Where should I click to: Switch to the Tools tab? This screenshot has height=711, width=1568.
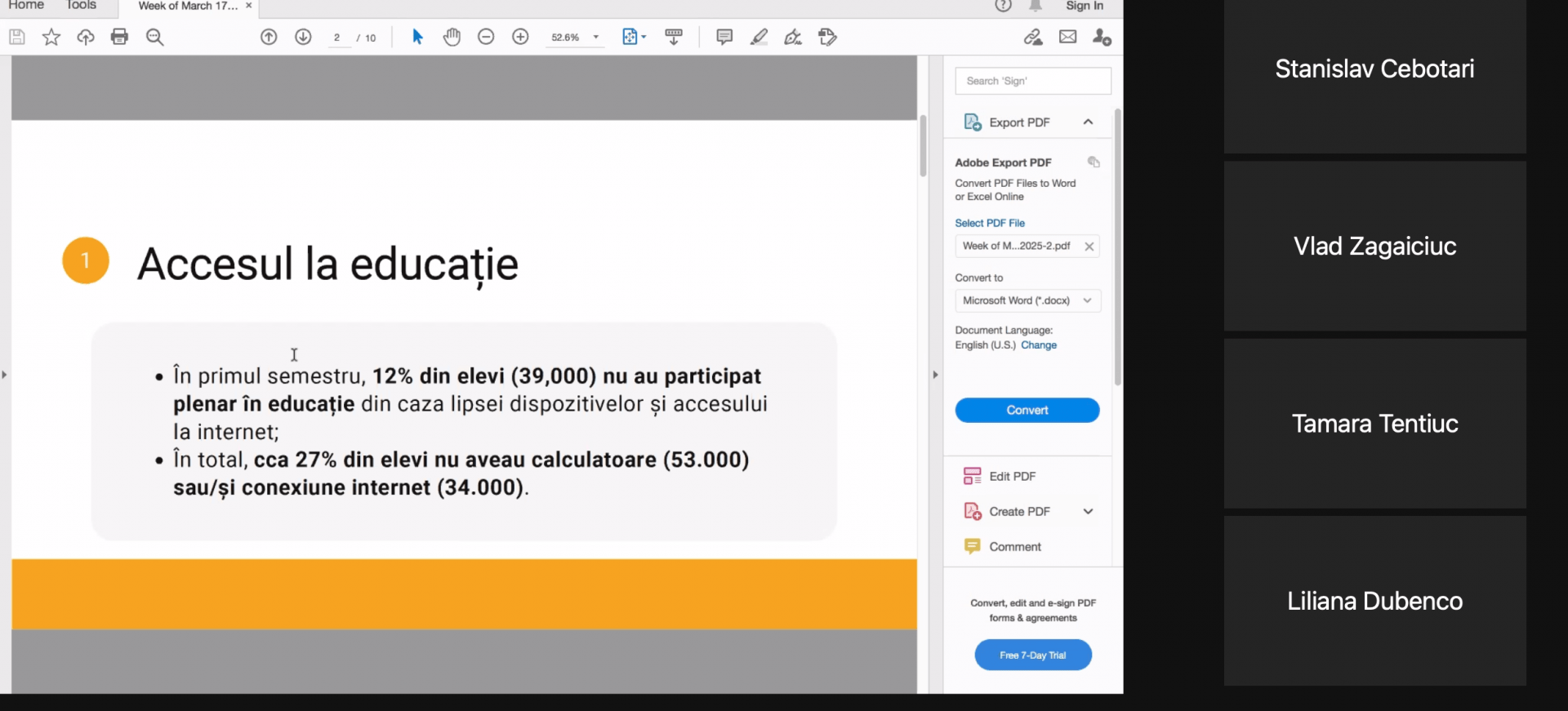[x=81, y=5]
